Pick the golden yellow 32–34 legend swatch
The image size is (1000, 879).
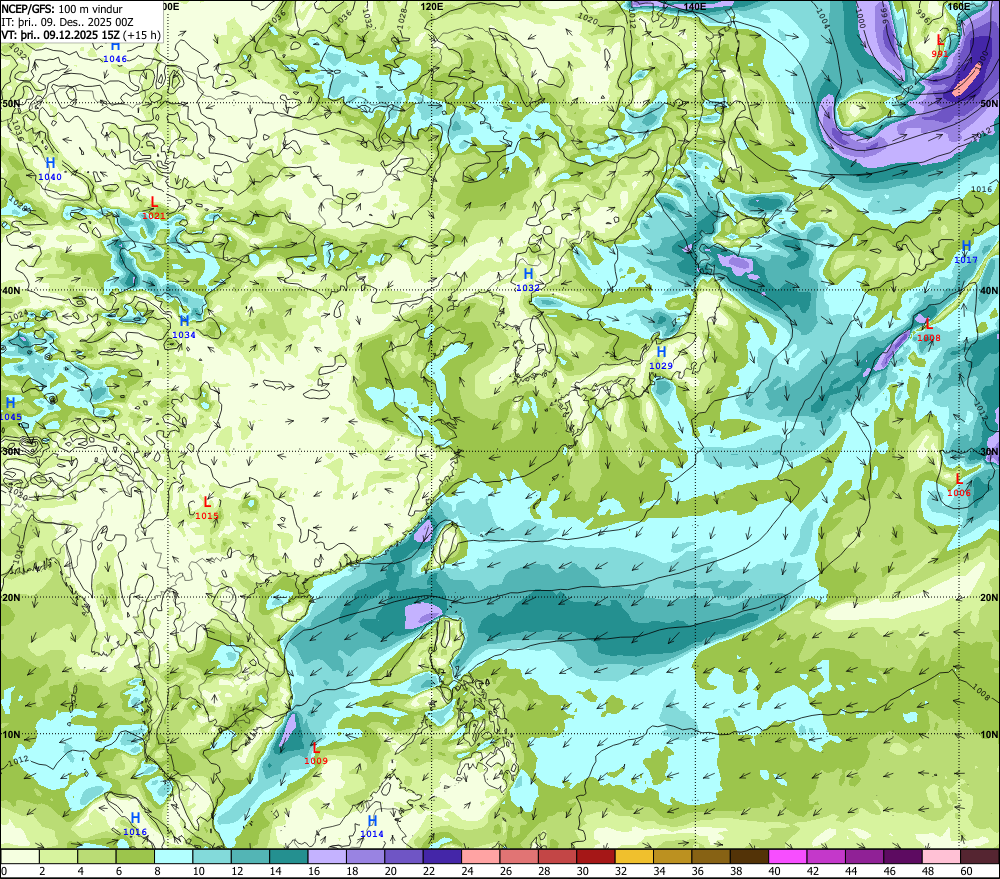coord(634,856)
